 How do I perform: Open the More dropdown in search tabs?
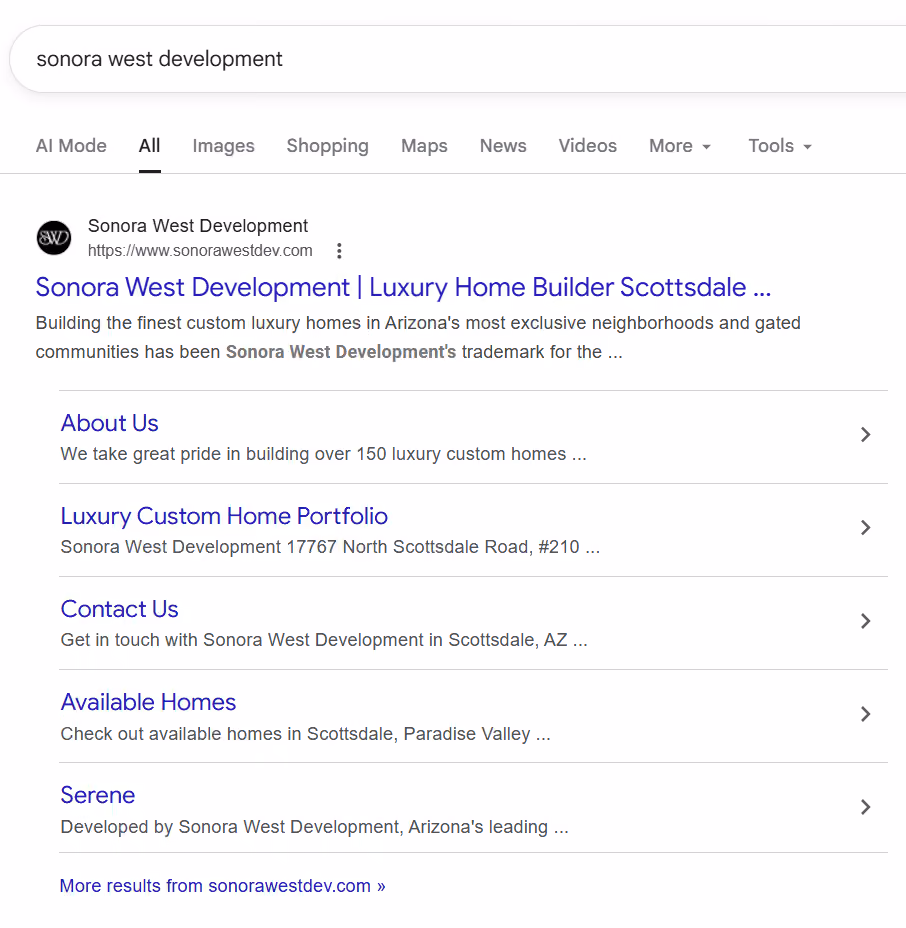tap(680, 146)
